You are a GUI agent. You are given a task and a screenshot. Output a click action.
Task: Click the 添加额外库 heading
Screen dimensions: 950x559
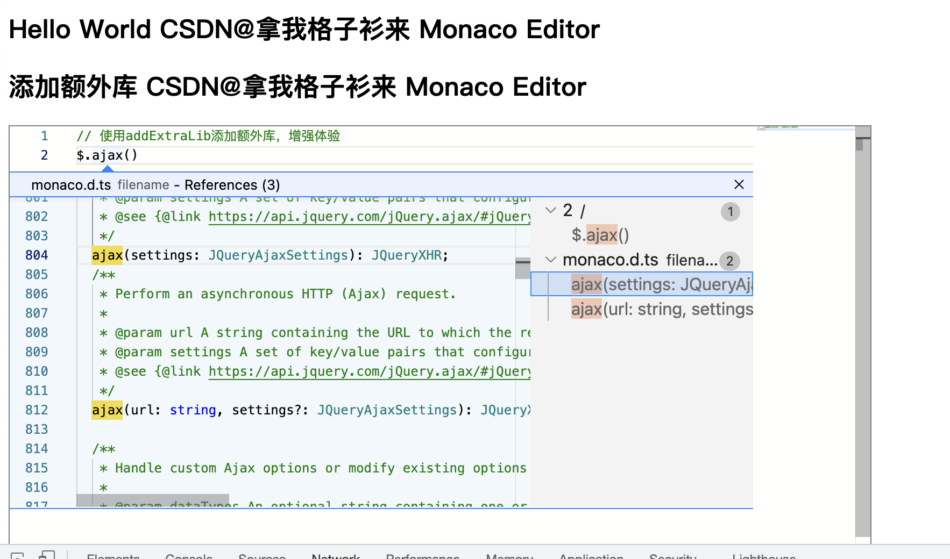(297, 87)
